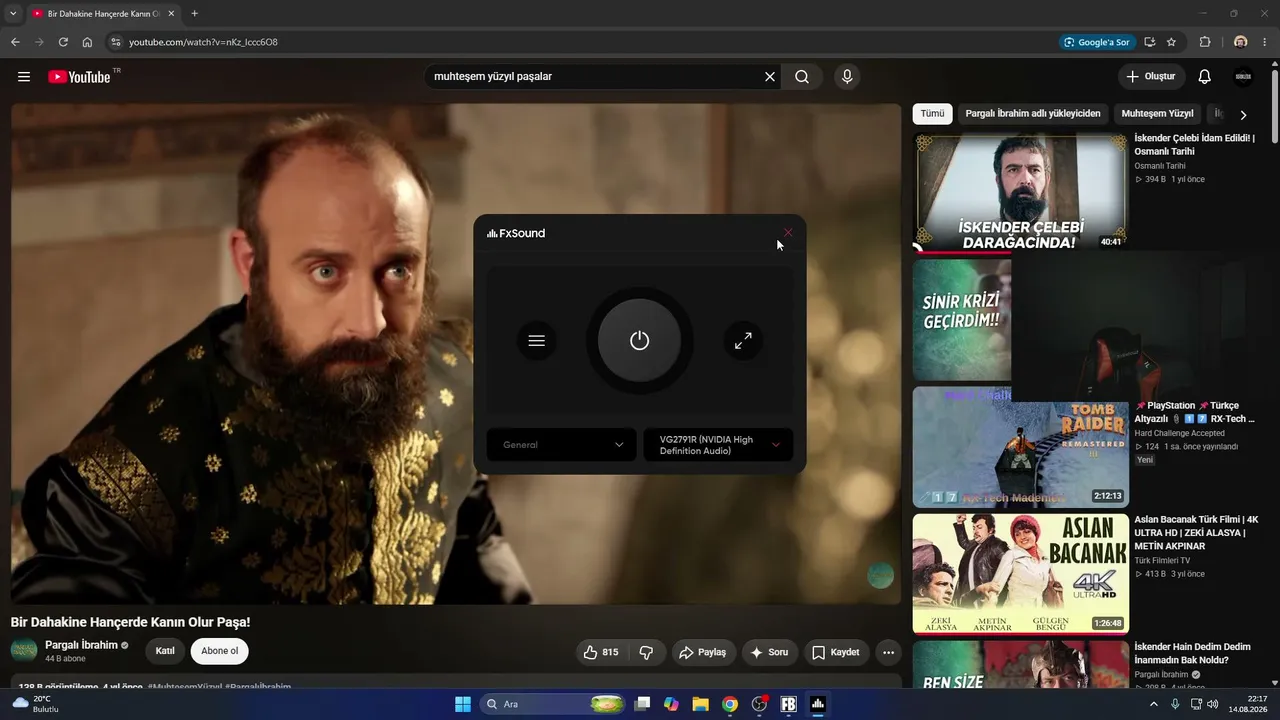Open the tab search dropdown
Screen dimensions: 1280x720
(x=13, y=13)
